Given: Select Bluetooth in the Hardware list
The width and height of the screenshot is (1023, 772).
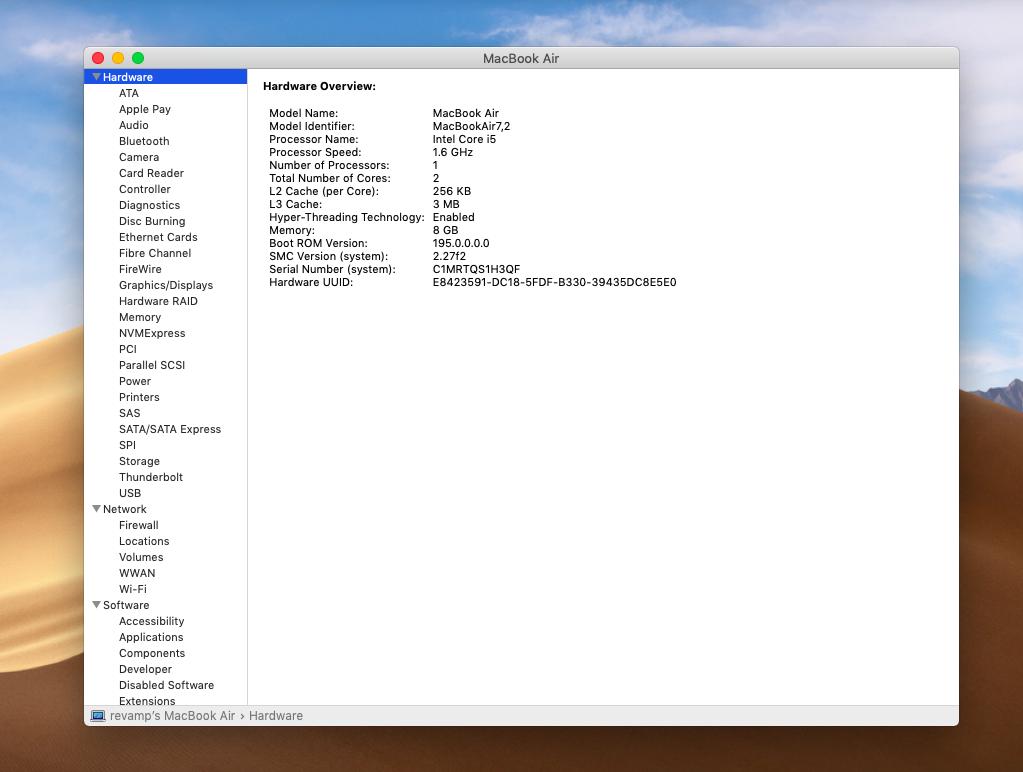Looking at the screenshot, I should point(144,141).
